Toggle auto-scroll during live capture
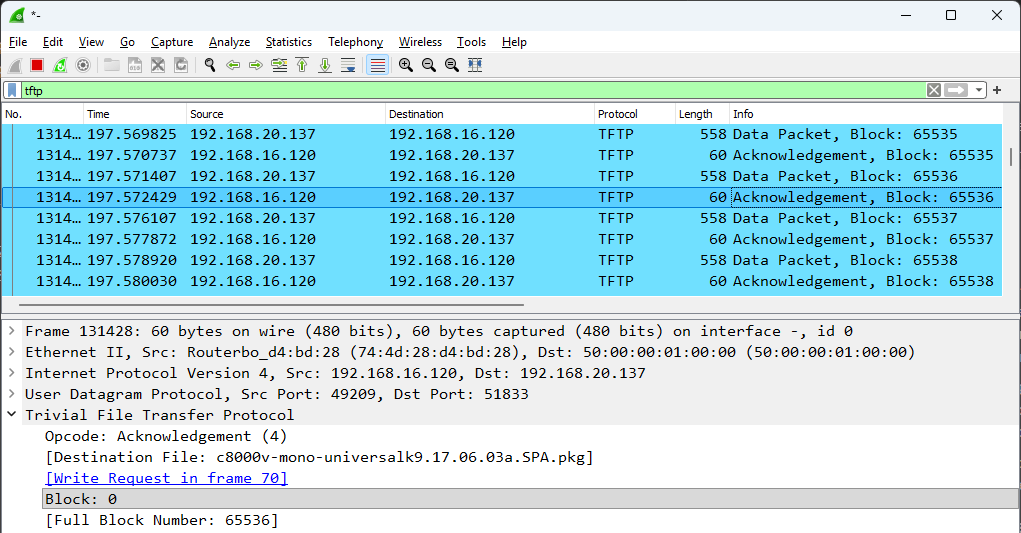 (348, 65)
